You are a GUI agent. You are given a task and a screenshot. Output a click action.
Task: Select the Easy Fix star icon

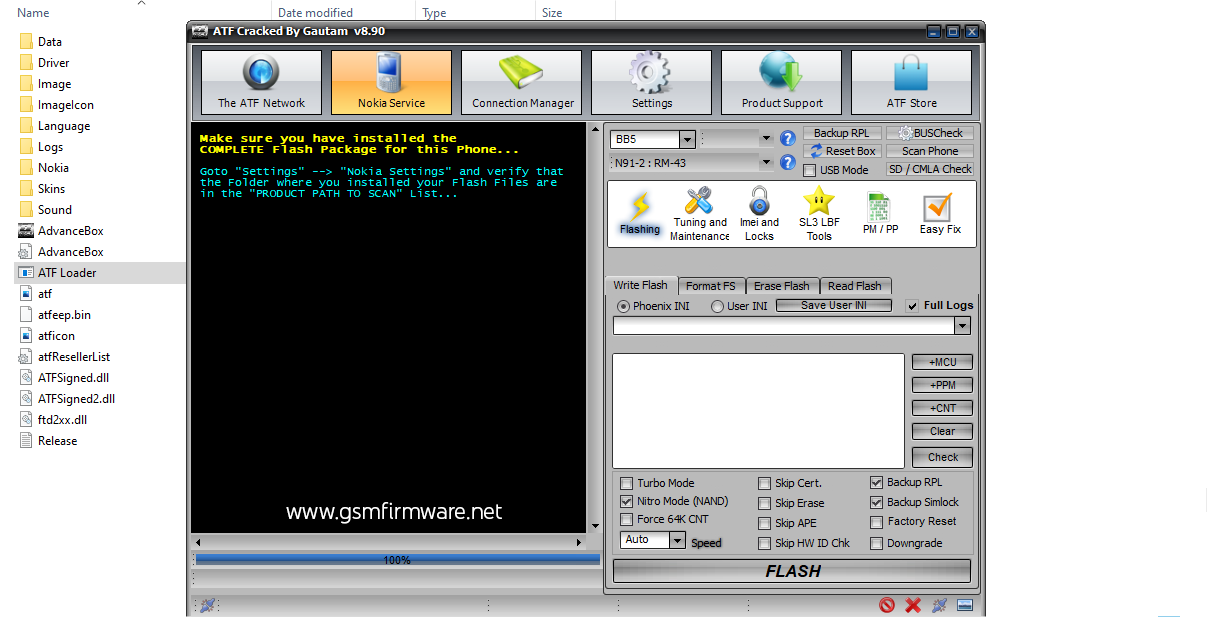pyautogui.click(x=938, y=212)
